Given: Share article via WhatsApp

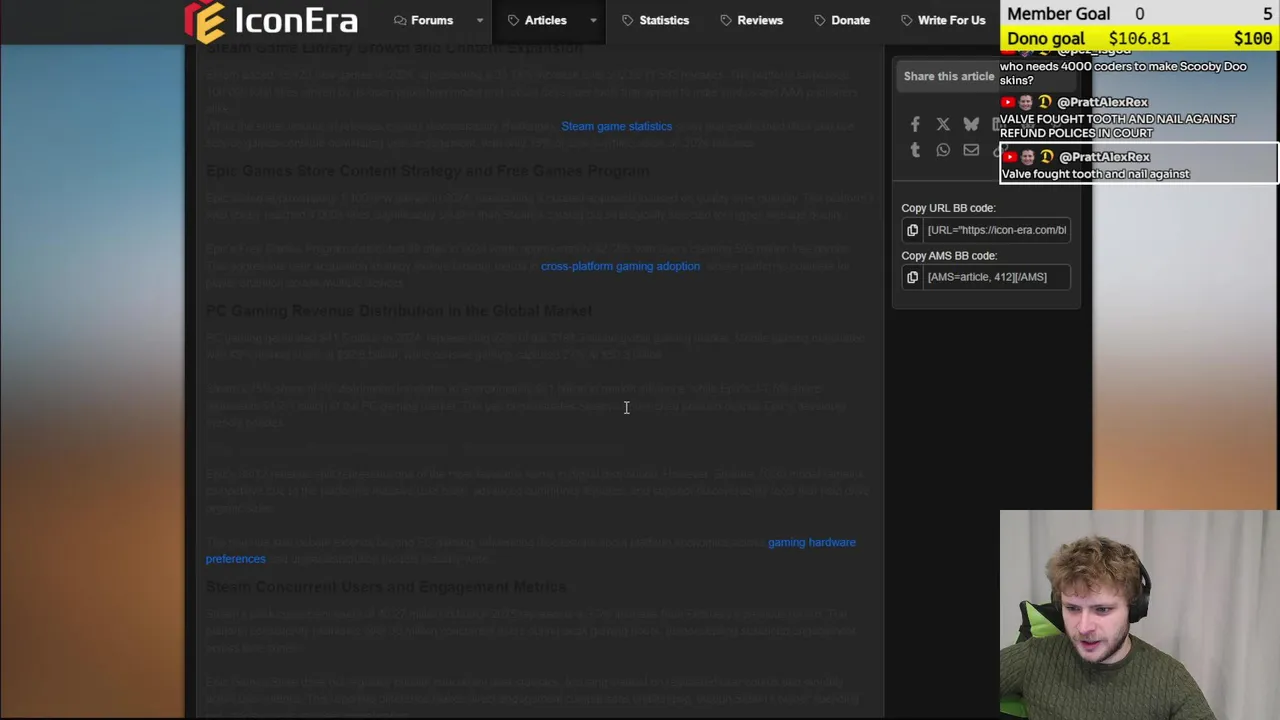Looking at the screenshot, I should tap(943, 150).
